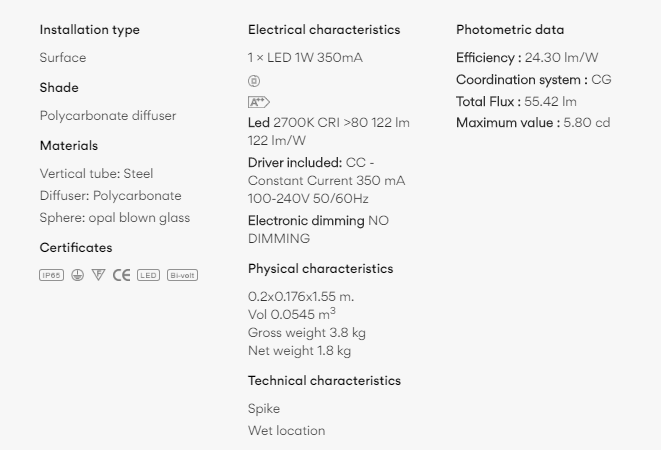661x450 pixels.
Task: Click the Certificates heading
Action: pos(76,248)
